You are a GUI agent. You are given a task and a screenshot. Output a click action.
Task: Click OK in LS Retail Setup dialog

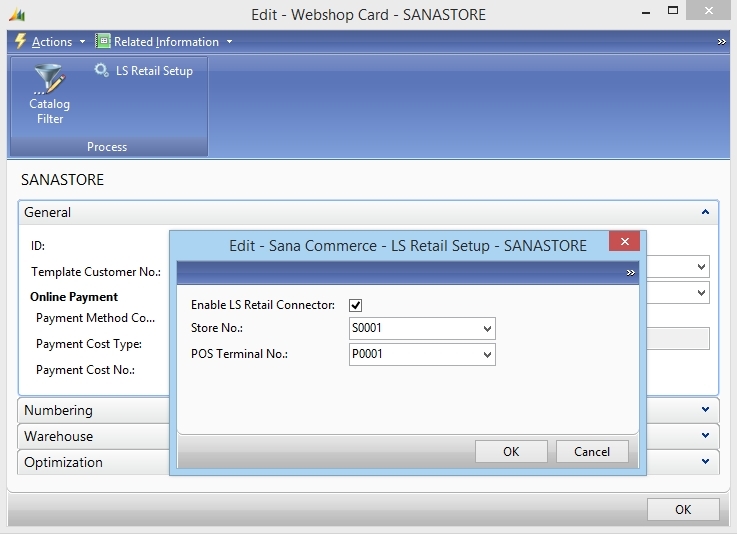(511, 452)
